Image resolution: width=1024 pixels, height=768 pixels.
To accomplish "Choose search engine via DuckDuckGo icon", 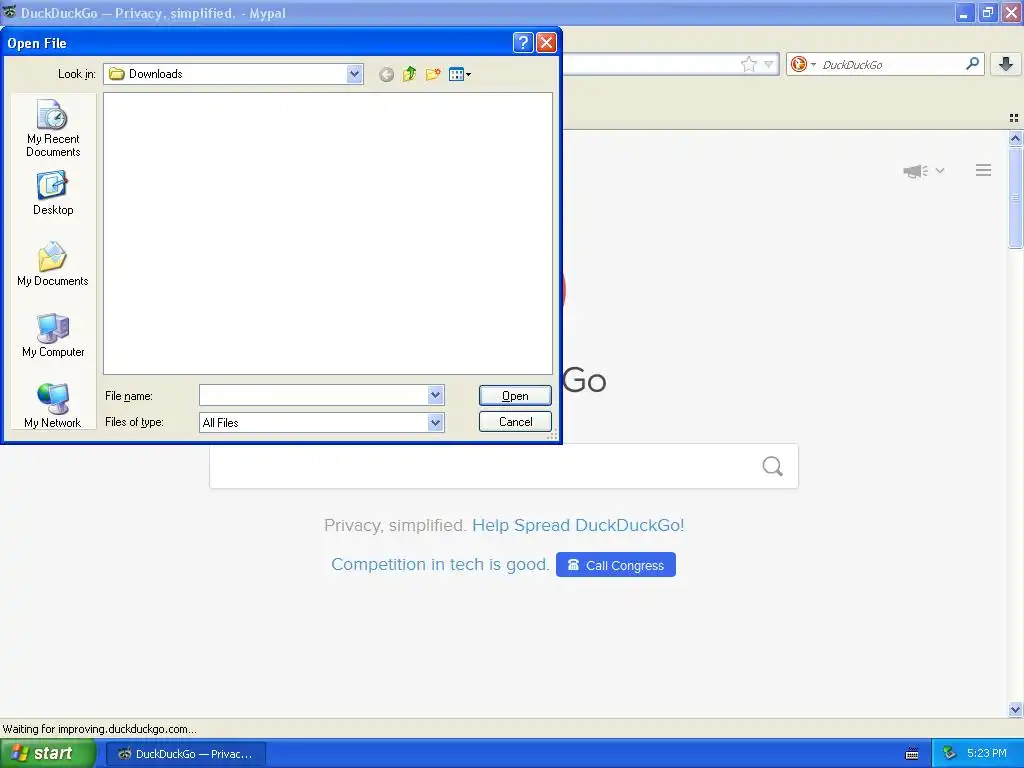I will coord(803,64).
